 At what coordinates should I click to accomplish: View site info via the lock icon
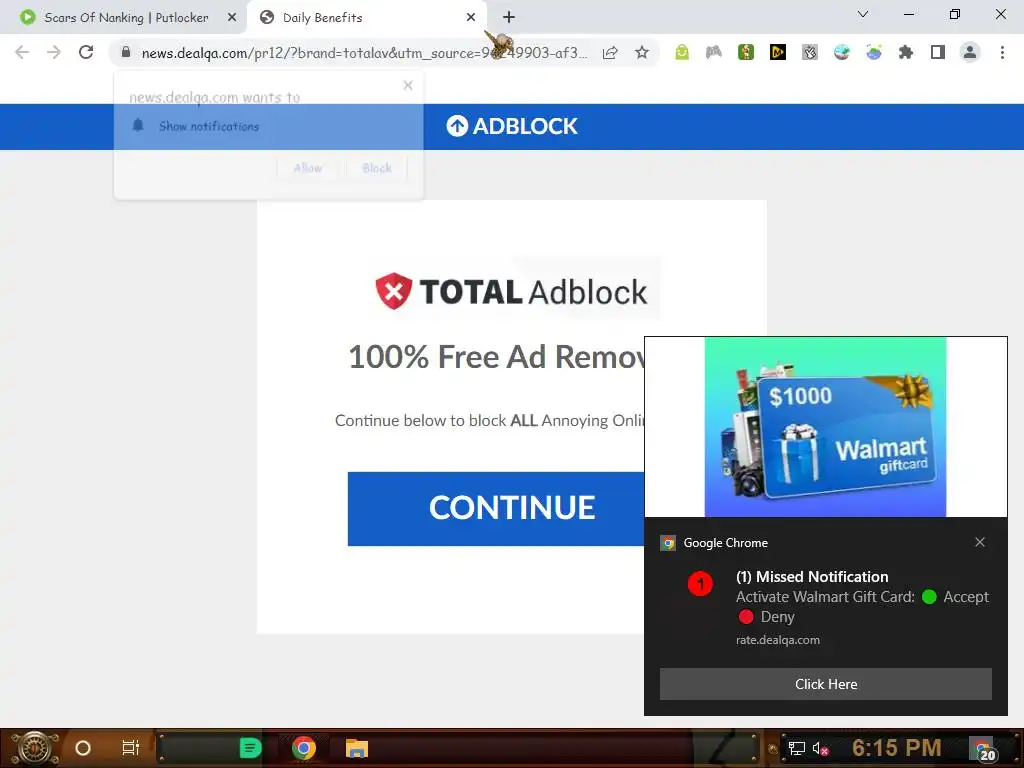point(126,52)
